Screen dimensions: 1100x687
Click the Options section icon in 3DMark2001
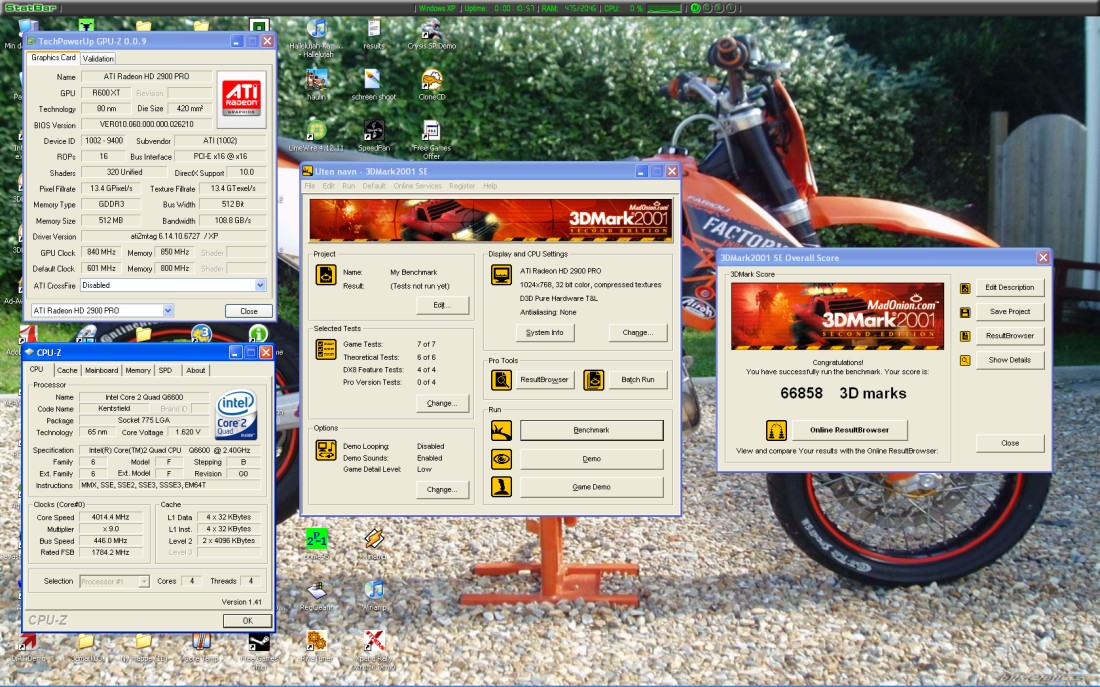coord(326,450)
